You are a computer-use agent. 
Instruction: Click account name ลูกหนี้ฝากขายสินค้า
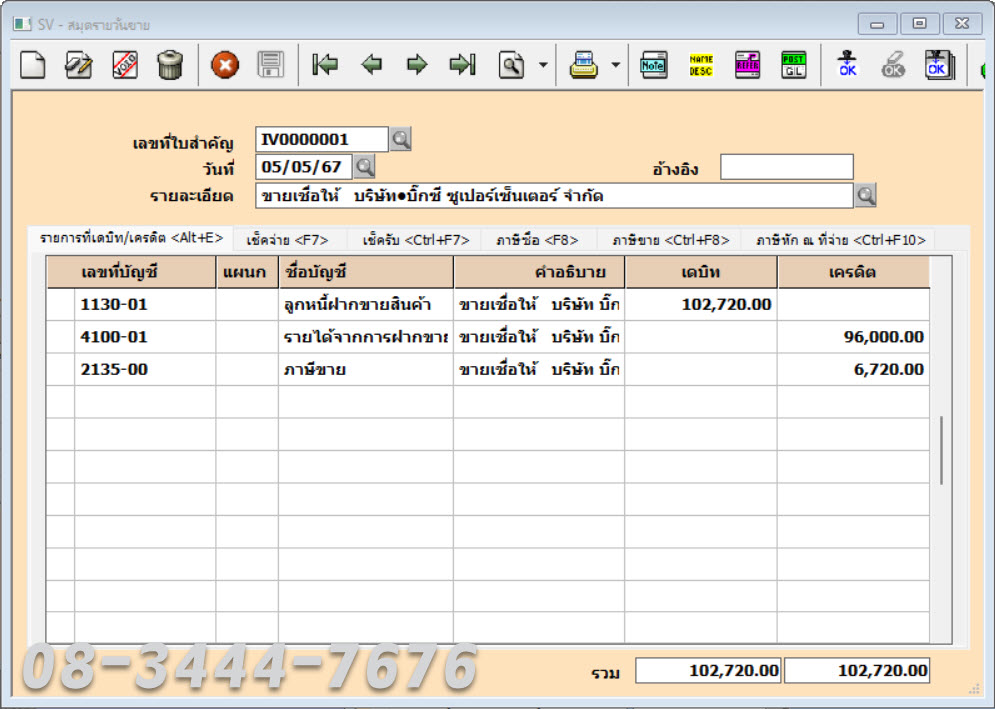(x=366, y=305)
